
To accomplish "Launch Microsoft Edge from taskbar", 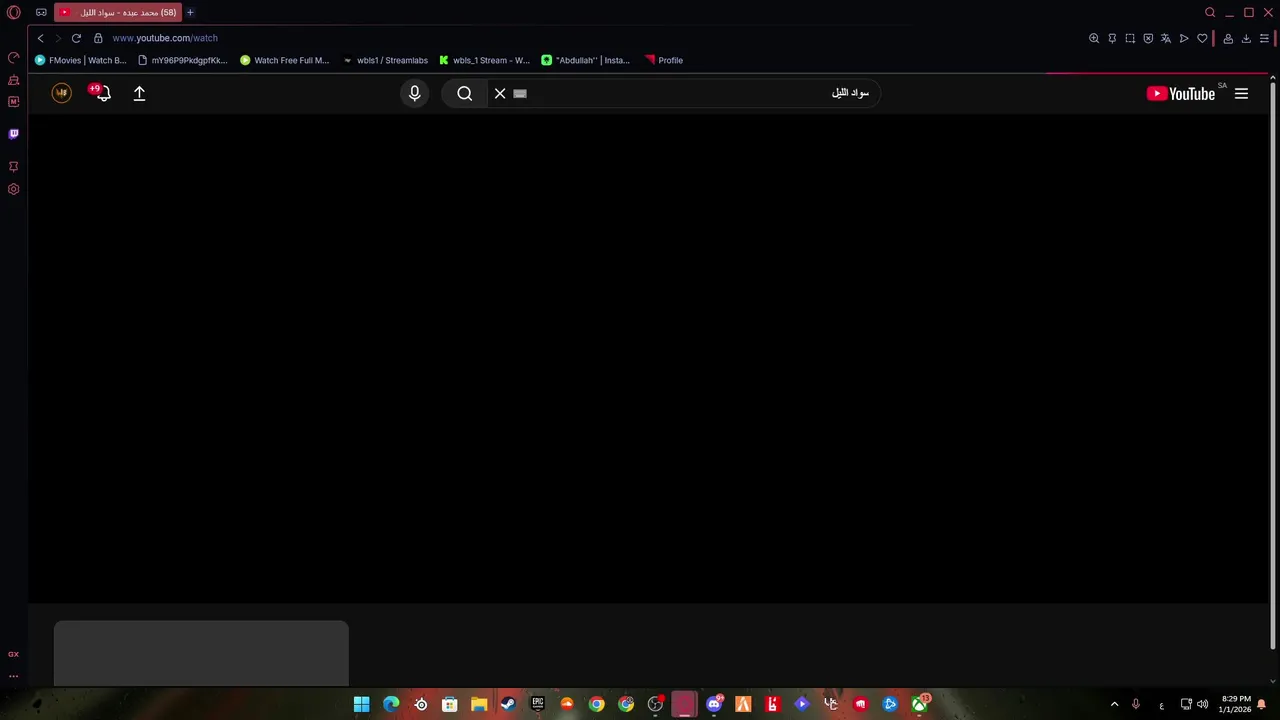I will 391,704.
